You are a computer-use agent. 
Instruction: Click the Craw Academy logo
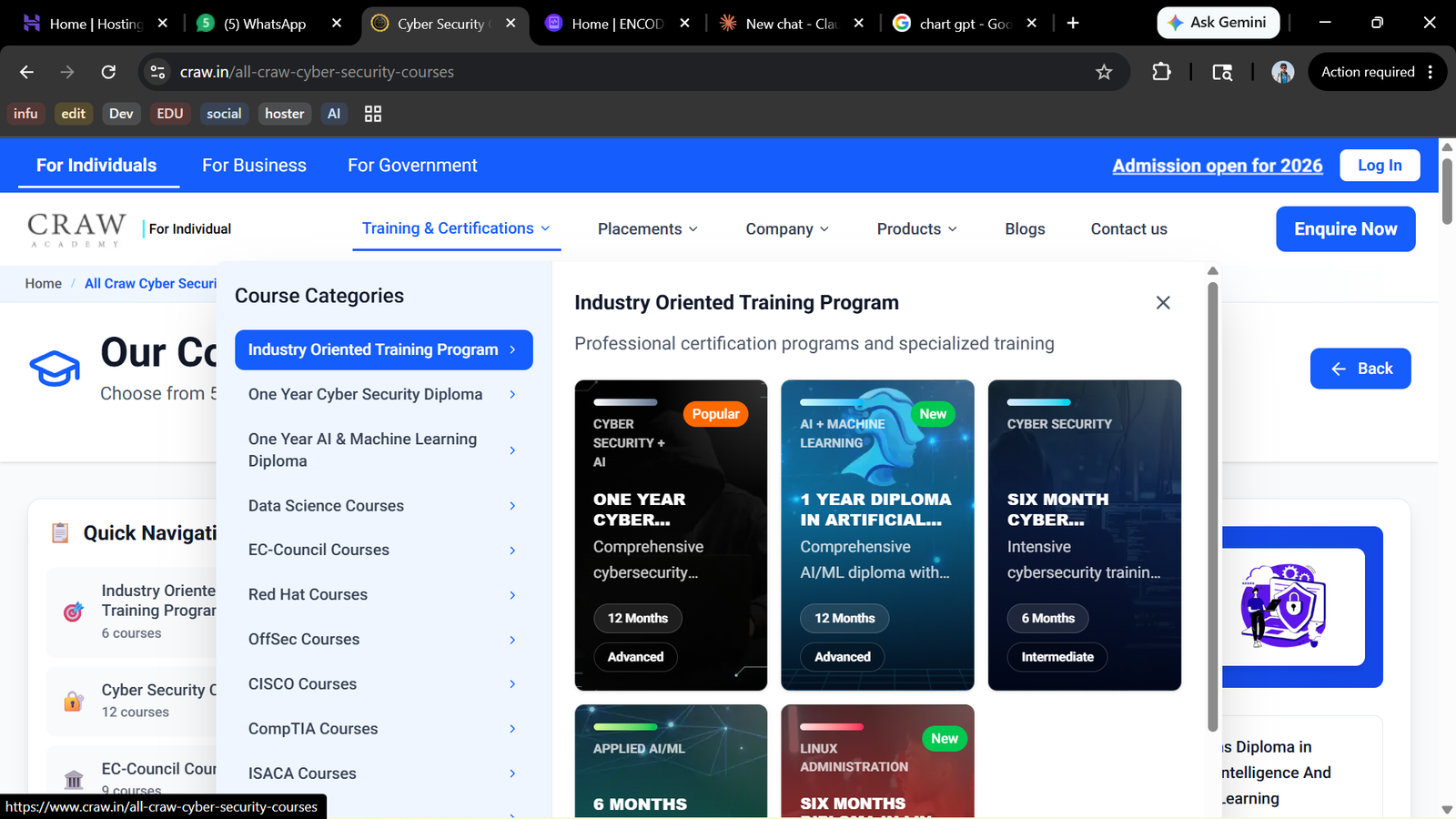click(x=76, y=228)
